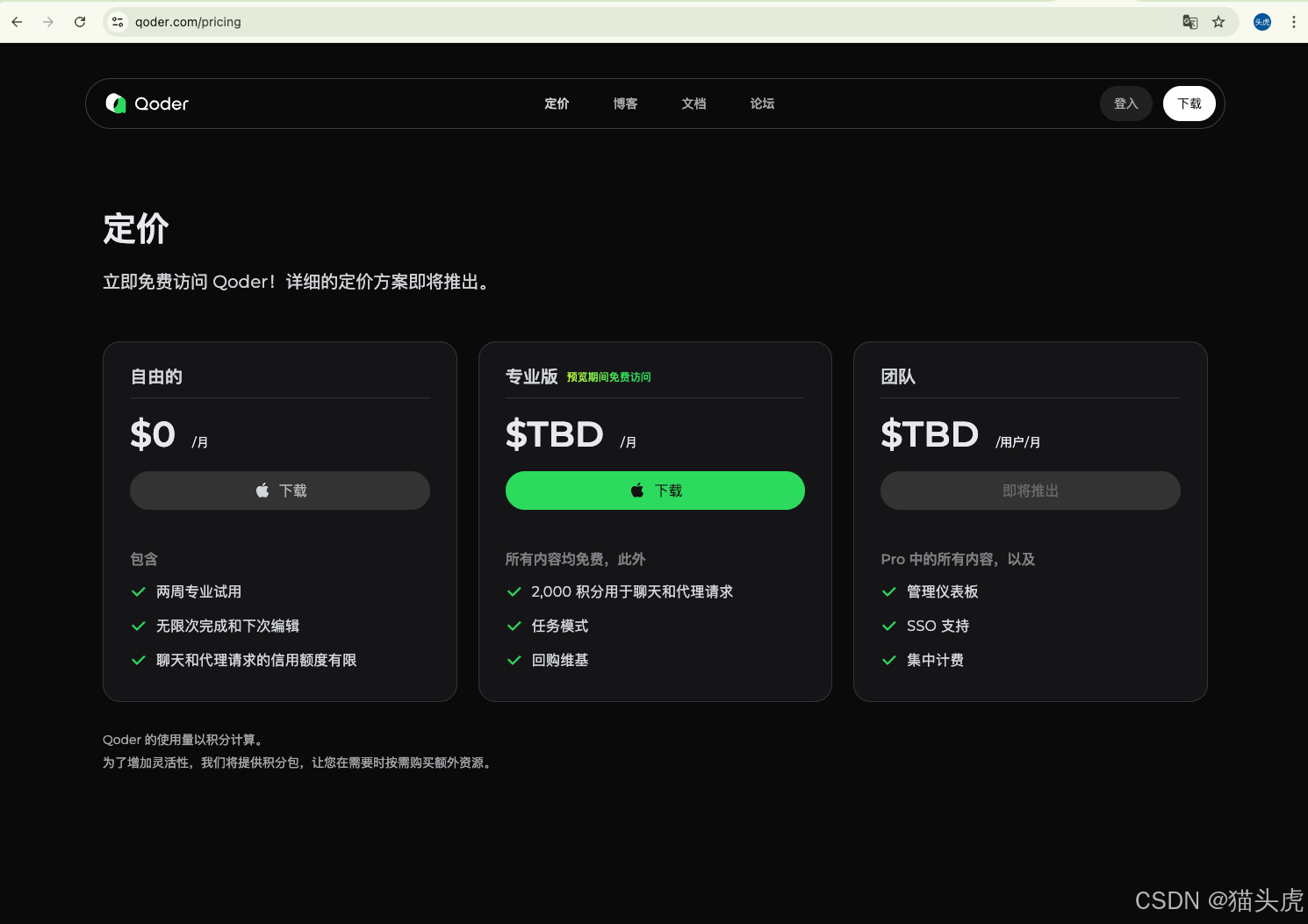
Task: Click the checkmark beside 两周专业试用
Action: [x=139, y=591]
